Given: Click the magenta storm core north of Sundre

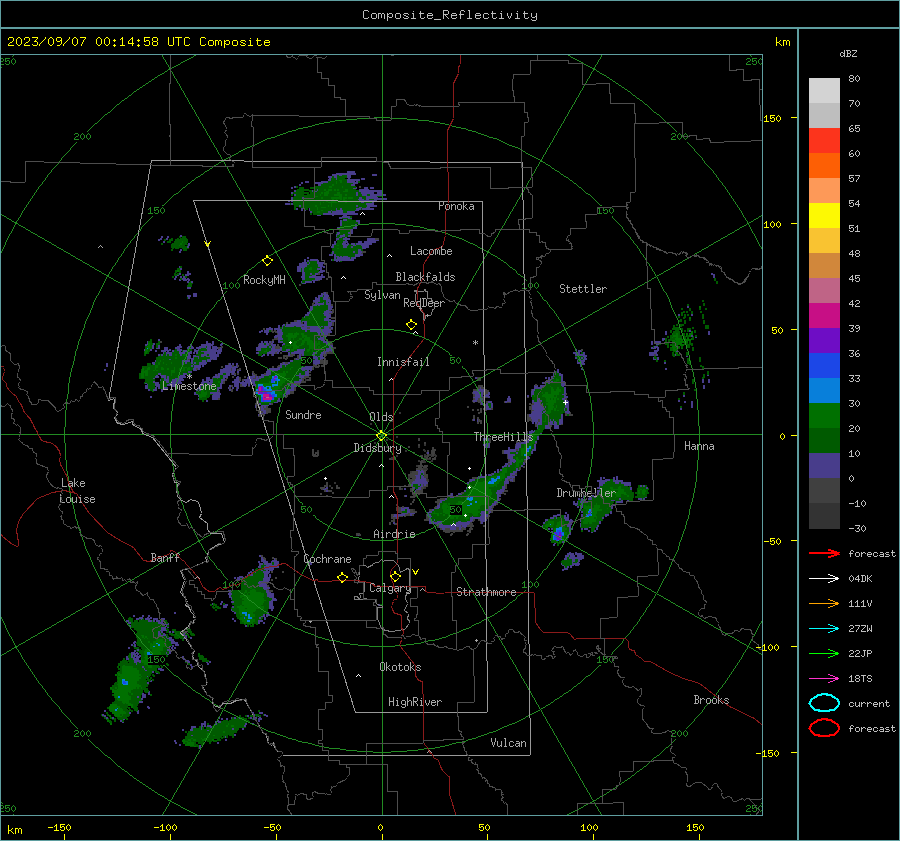Looking at the screenshot, I should (x=266, y=394).
